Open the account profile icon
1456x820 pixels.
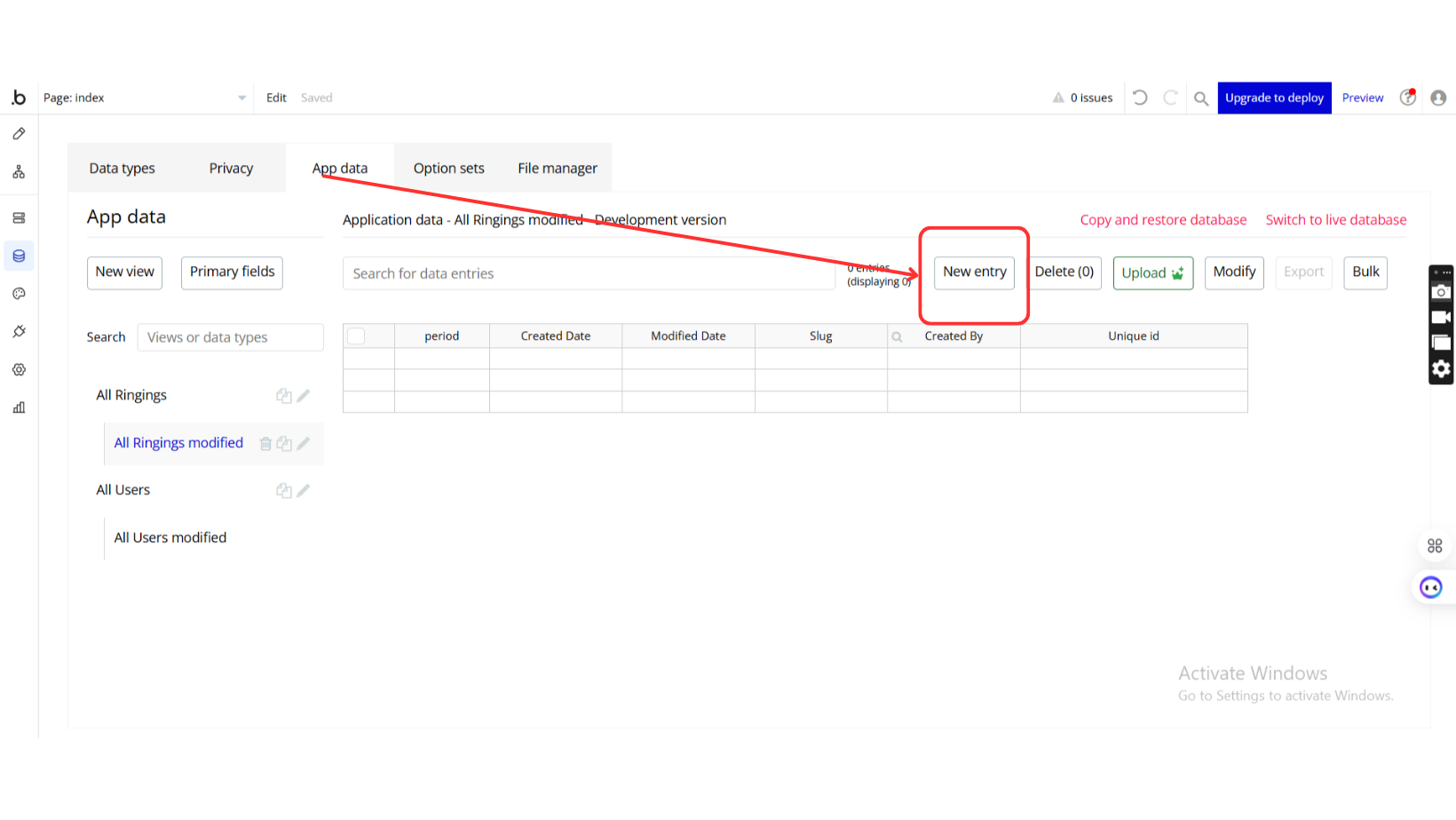pyautogui.click(x=1438, y=98)
